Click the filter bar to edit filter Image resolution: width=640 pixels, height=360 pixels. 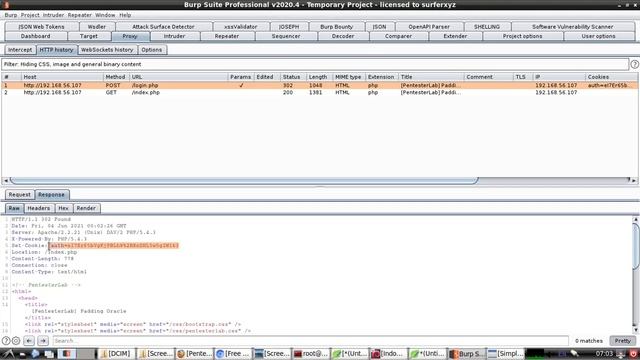click(315, 64)
